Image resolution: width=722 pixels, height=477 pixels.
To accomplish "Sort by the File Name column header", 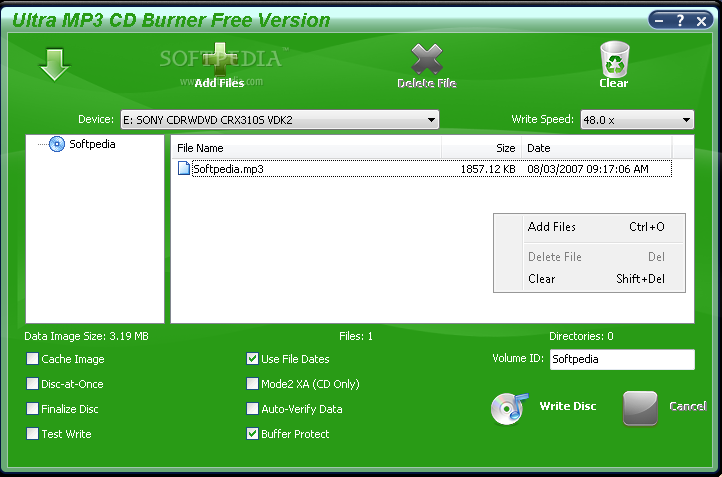I will click(x=307, y=148).
